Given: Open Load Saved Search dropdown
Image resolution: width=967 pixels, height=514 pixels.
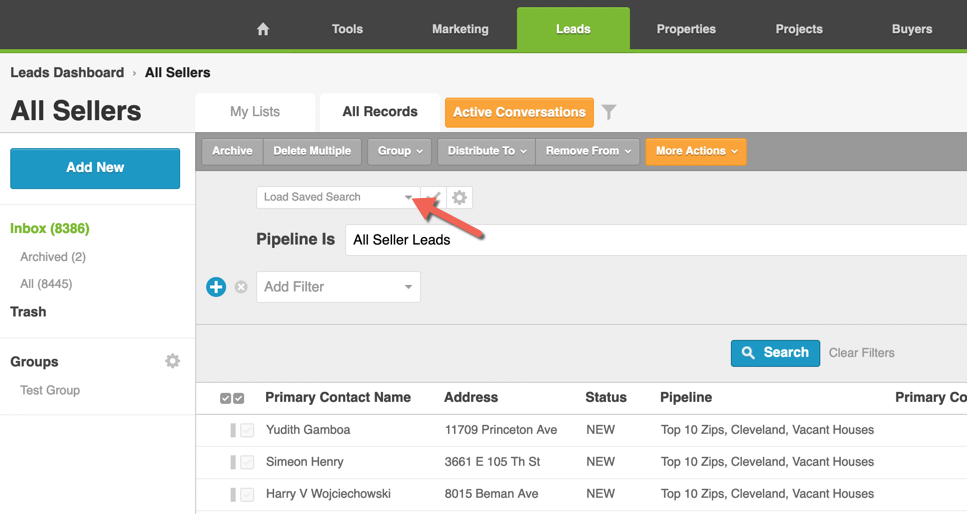Looking at the screenshot, I should pos(337,198).
